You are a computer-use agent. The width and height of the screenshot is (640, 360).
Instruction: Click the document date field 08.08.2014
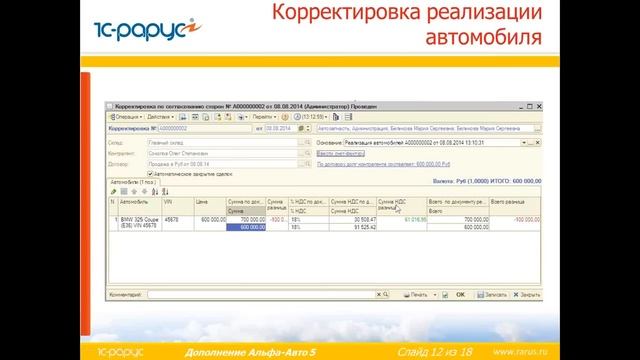click(x=281, y=129)
